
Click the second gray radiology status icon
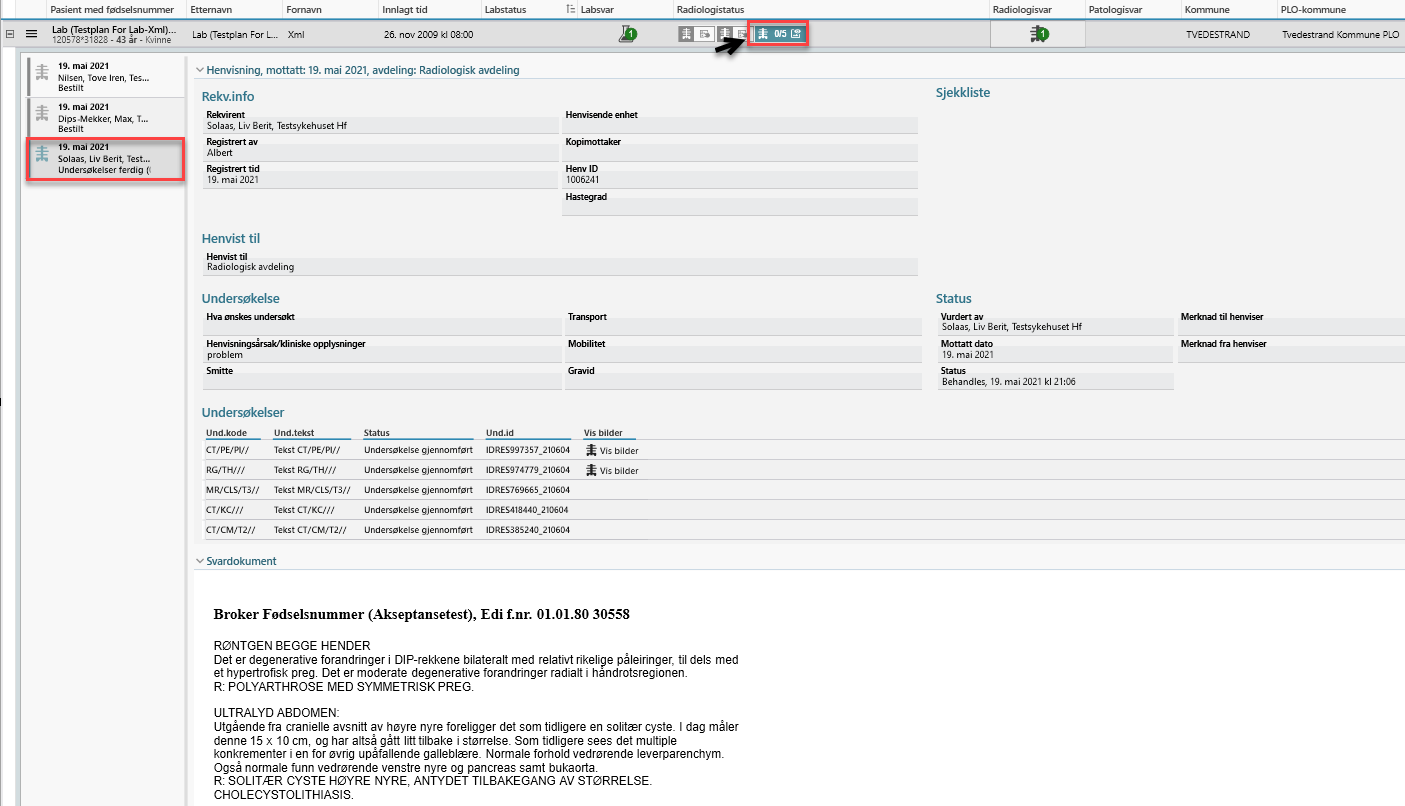(733, 34)
